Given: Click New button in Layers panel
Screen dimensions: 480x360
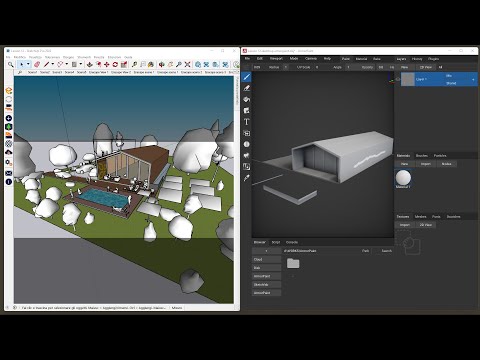Looking at the screenshot, I should point(404,67).
